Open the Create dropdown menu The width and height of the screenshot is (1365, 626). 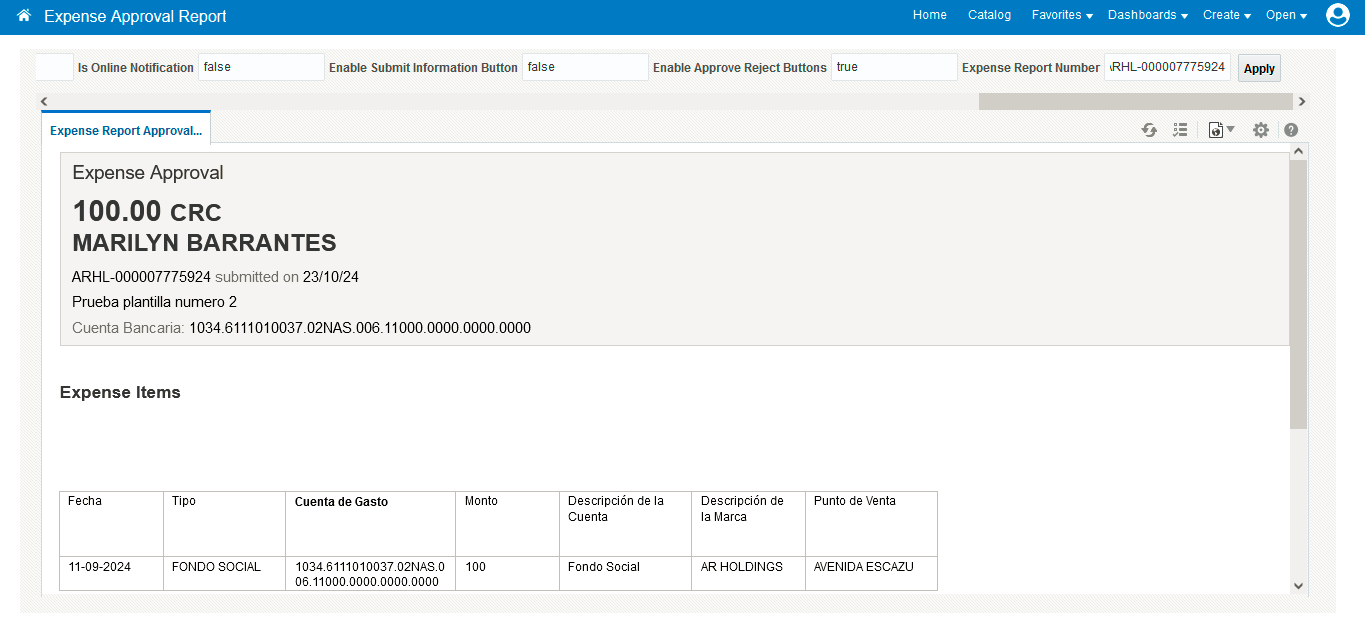pos(1226,15)
